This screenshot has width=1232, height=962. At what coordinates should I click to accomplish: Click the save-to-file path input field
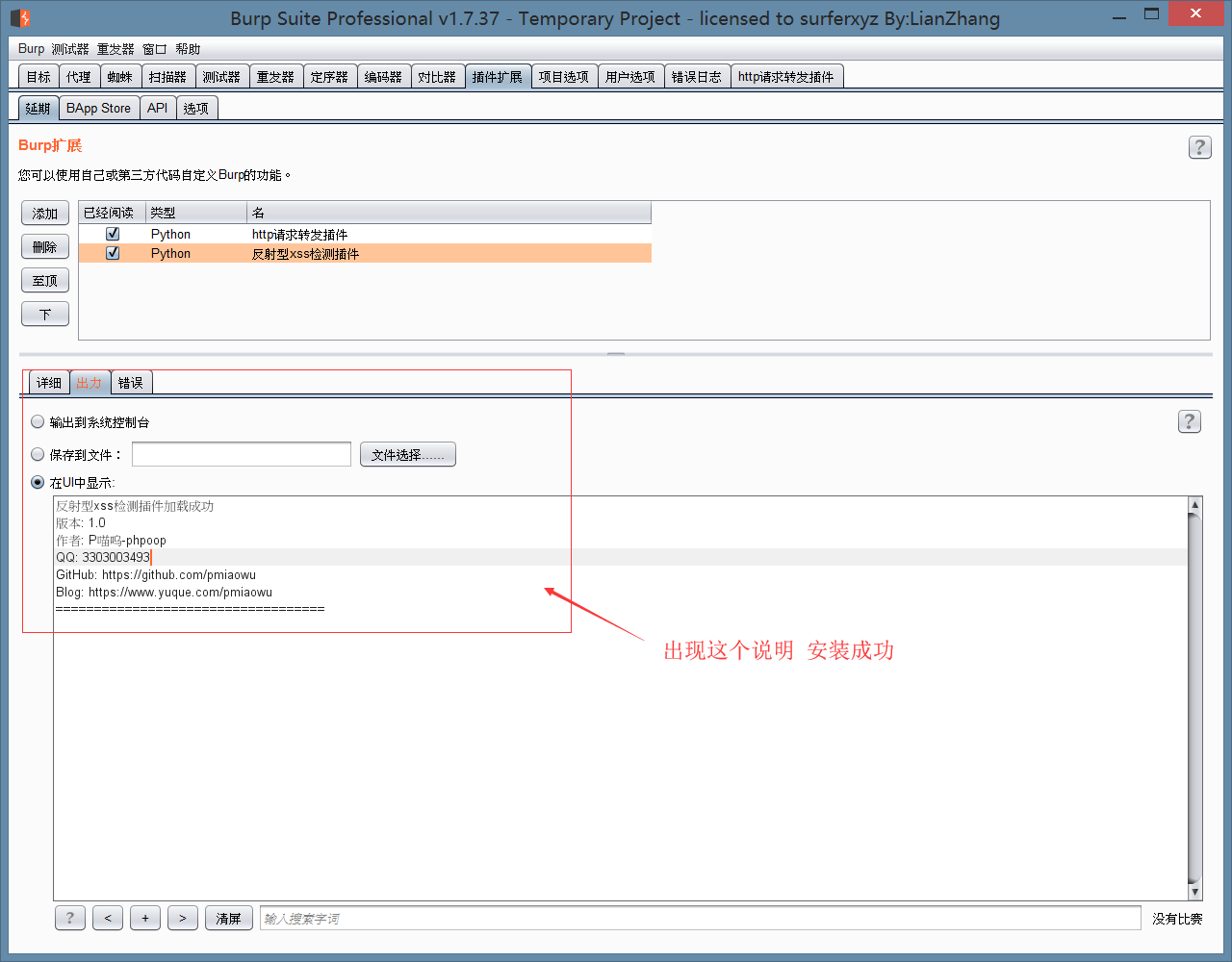point(242,454)
